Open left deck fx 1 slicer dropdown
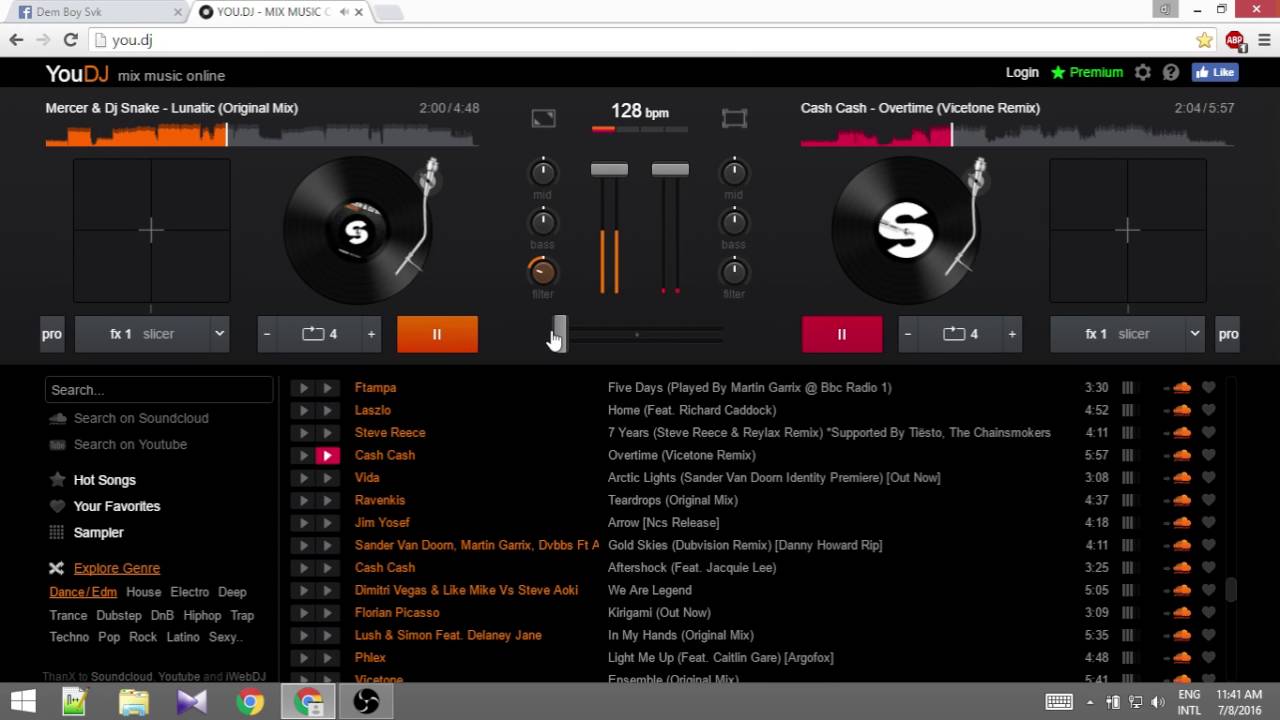 (152, 334)
